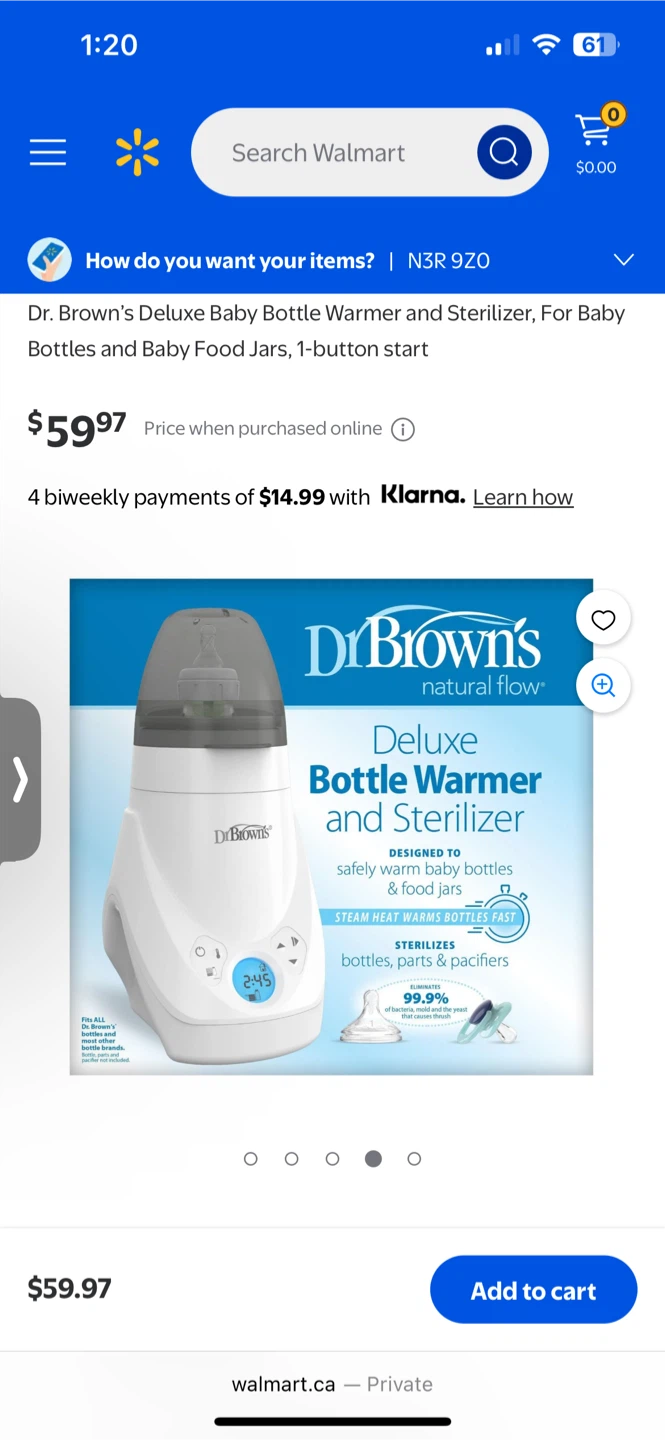Tap the walmart.ca address bar
The image size is (665, 1440).
tap(332, 1384)
